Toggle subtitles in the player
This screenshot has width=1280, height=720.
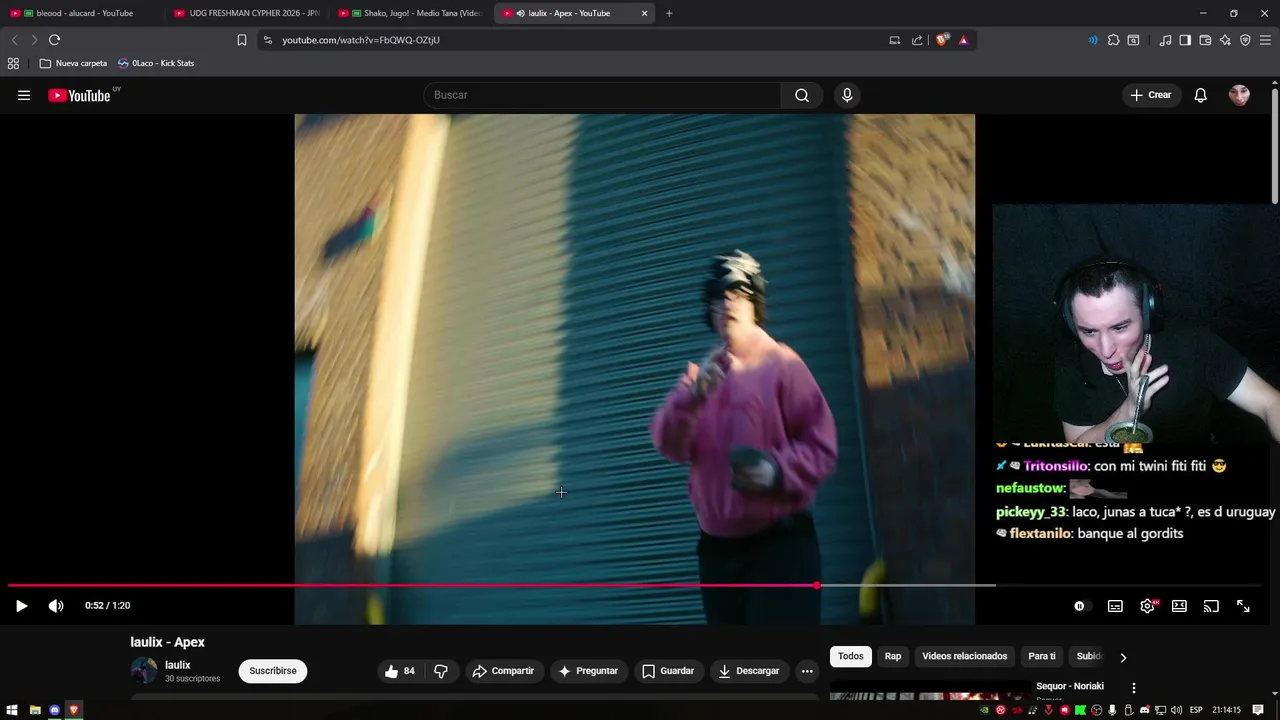(x=1115, y=606)
